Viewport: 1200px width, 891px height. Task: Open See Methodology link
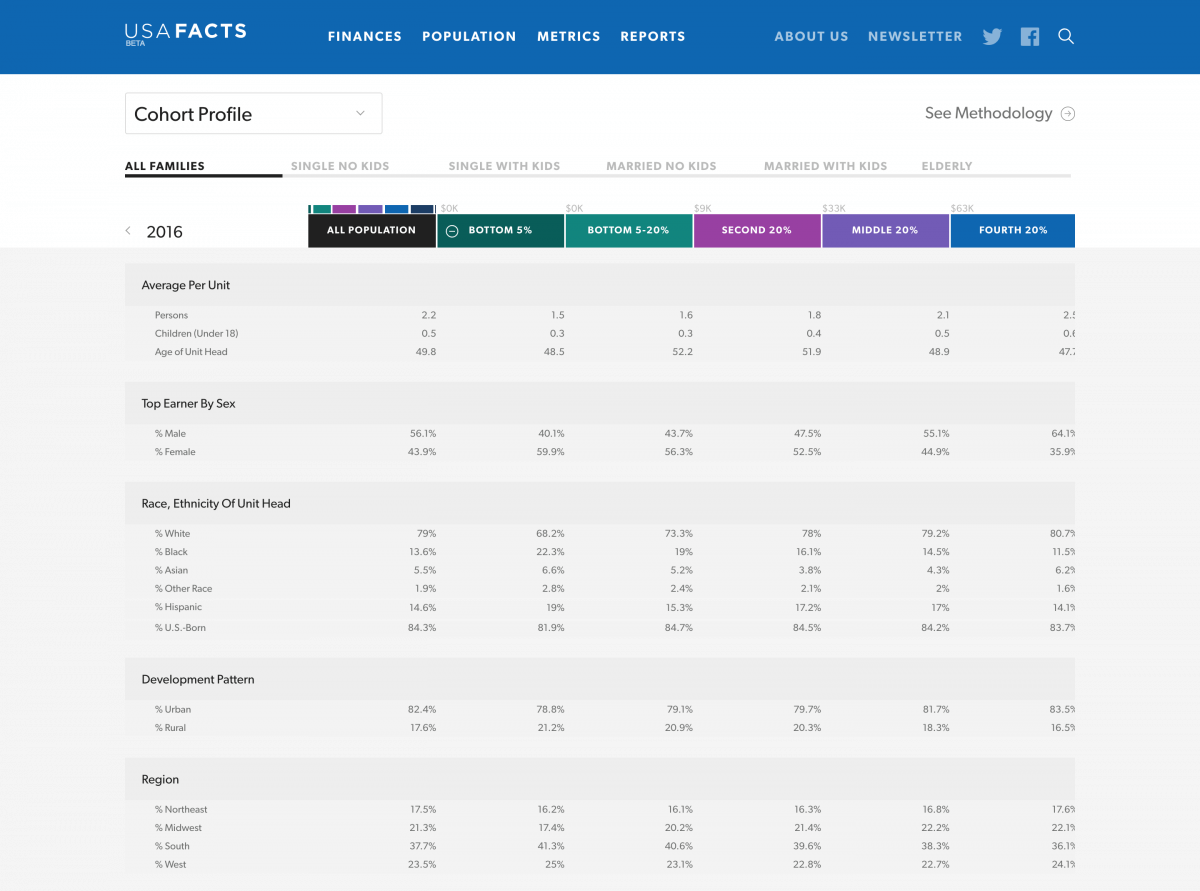tap(988, 113)
